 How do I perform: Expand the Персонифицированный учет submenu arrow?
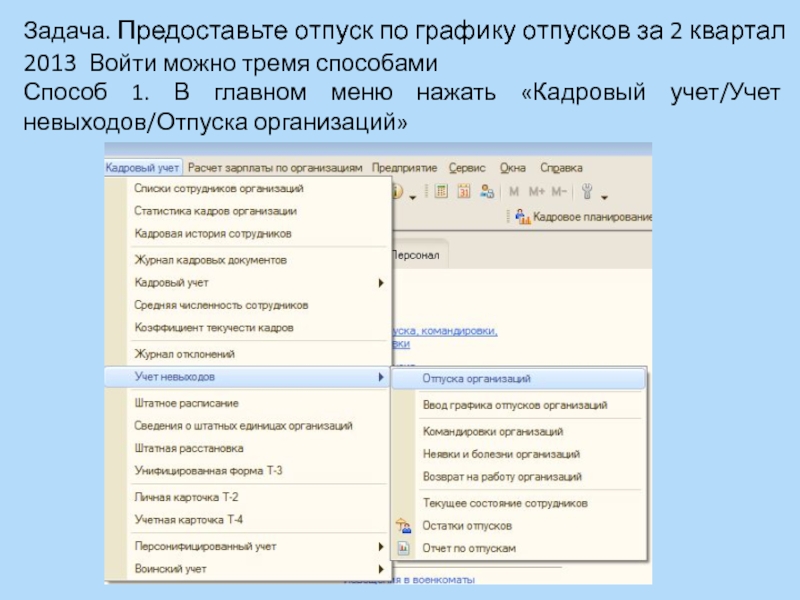click(x=381, y=546)
